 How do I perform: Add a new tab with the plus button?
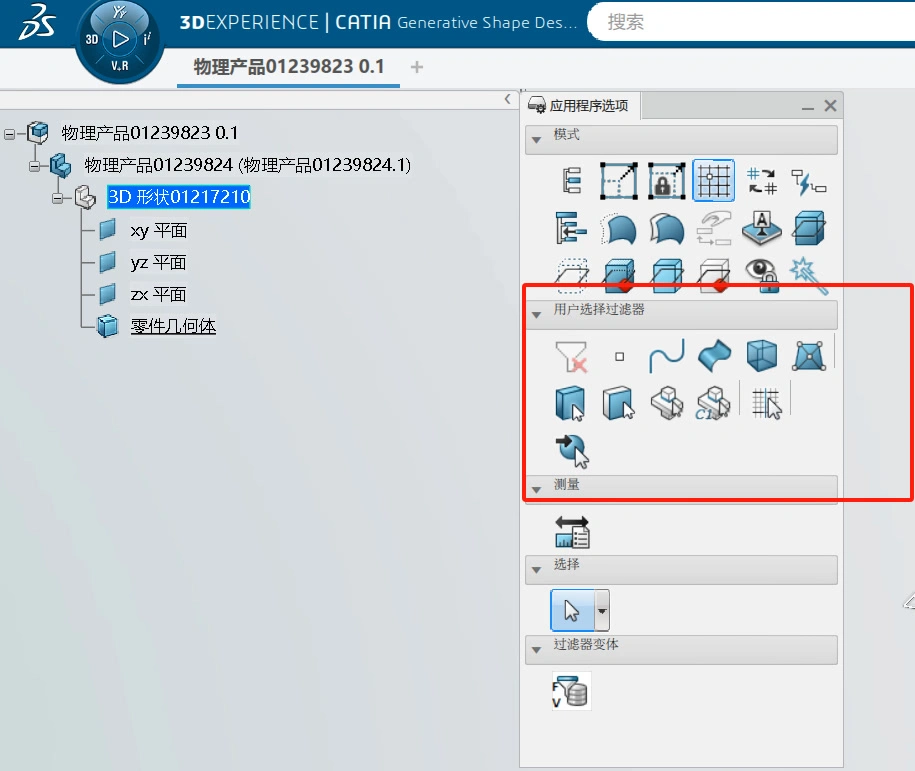tap(417, 67)
